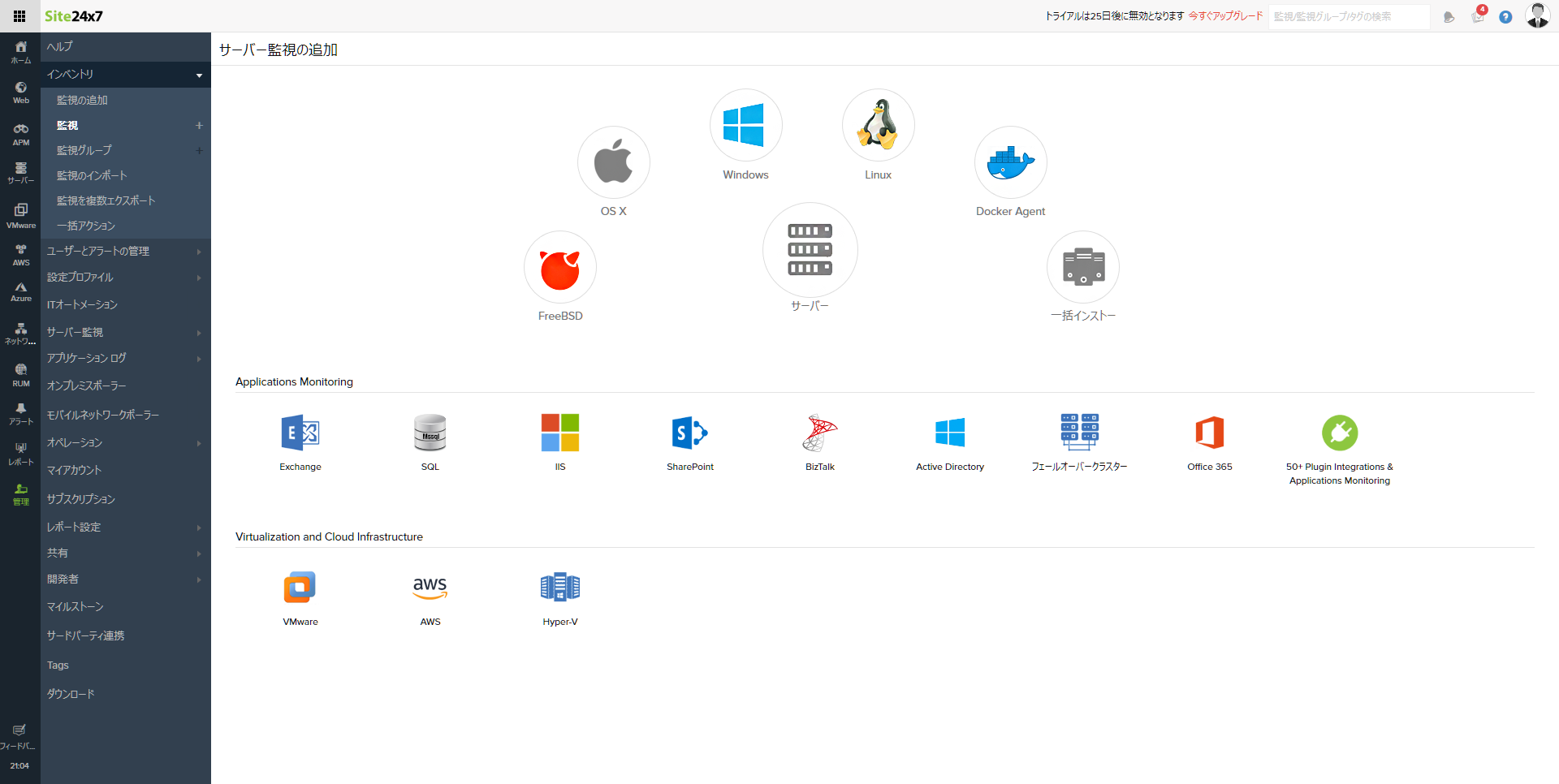The image size is (1559, 784).
Task: Expand the plus next to 監視グループ
Action: pos(199,151)
